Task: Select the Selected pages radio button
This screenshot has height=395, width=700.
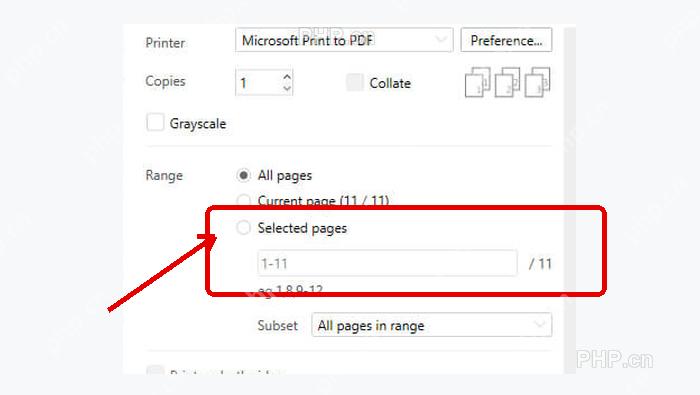Action: pyautogui.click(x=243, y=228)
